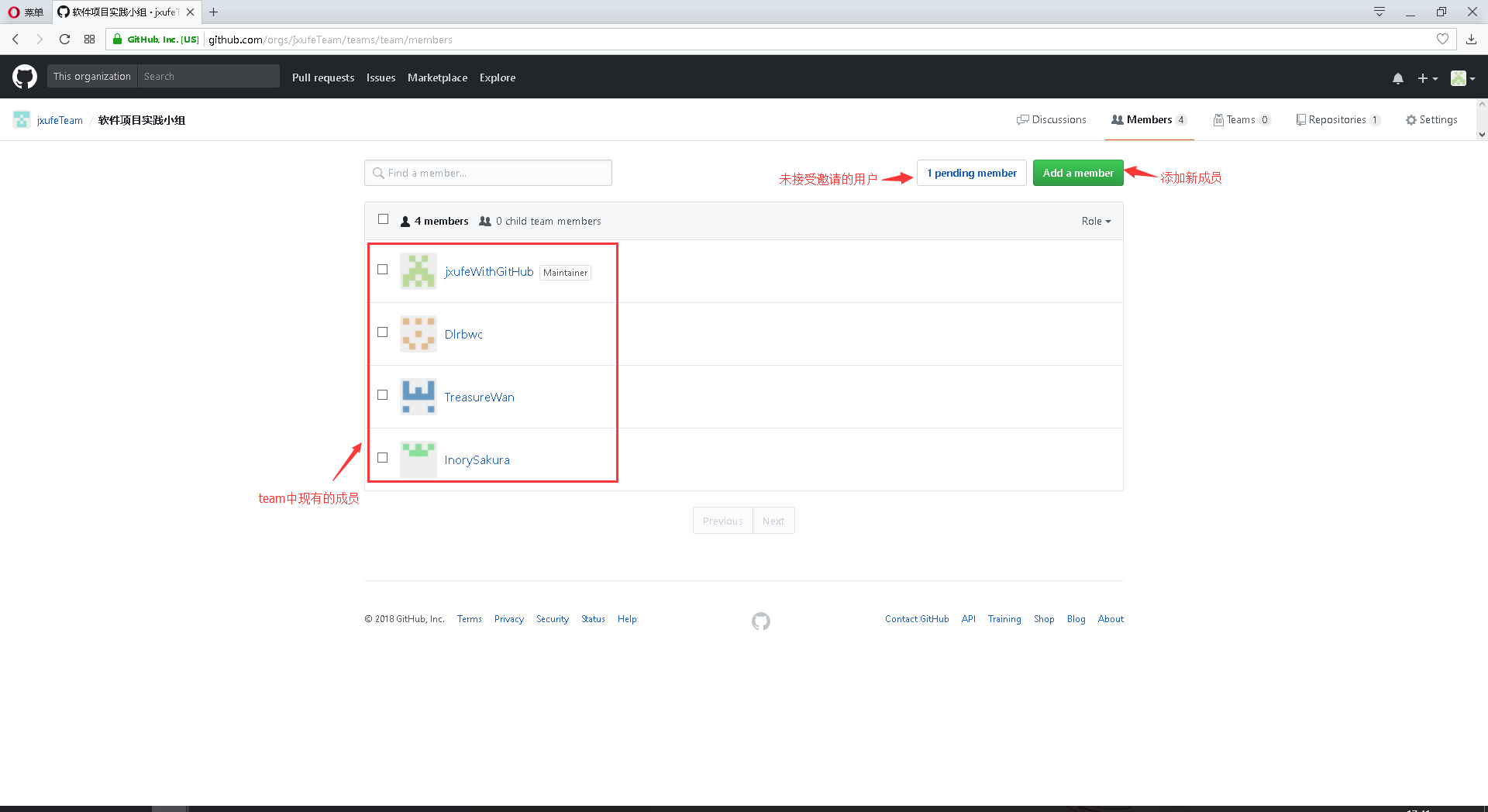Check the box for jxufeWithGitHub
The image size is (1488, 812).
click(382, 270)
